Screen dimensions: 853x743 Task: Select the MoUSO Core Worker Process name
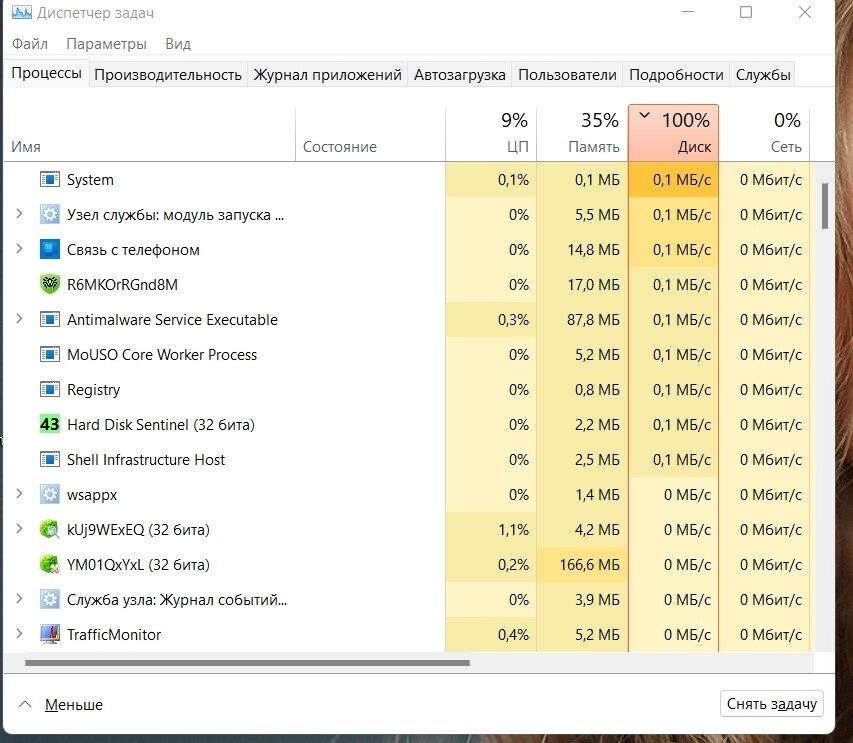[x=162, y=355]
